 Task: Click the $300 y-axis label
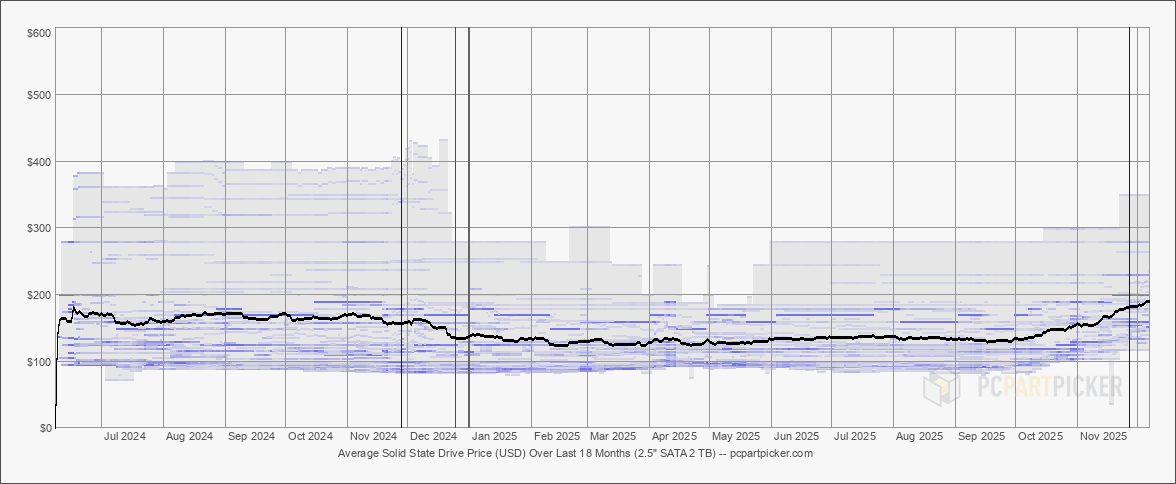(39, 228)
